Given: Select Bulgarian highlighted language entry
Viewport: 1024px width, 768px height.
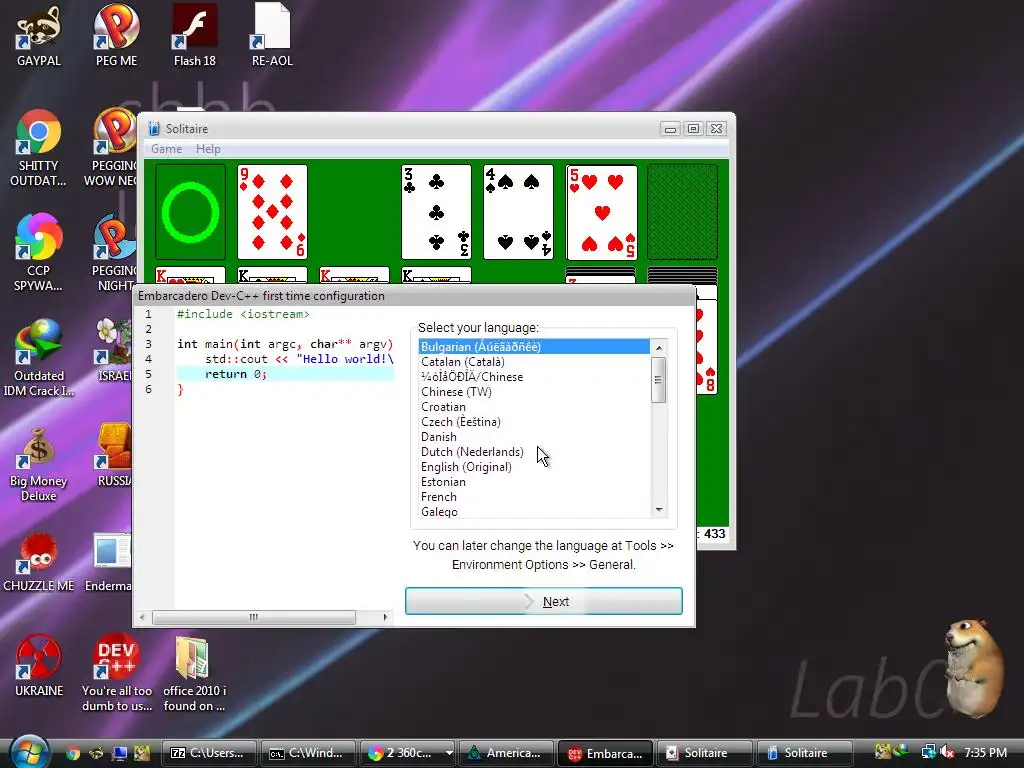Looking at the screenshot, I should click(x=534, y=347).
